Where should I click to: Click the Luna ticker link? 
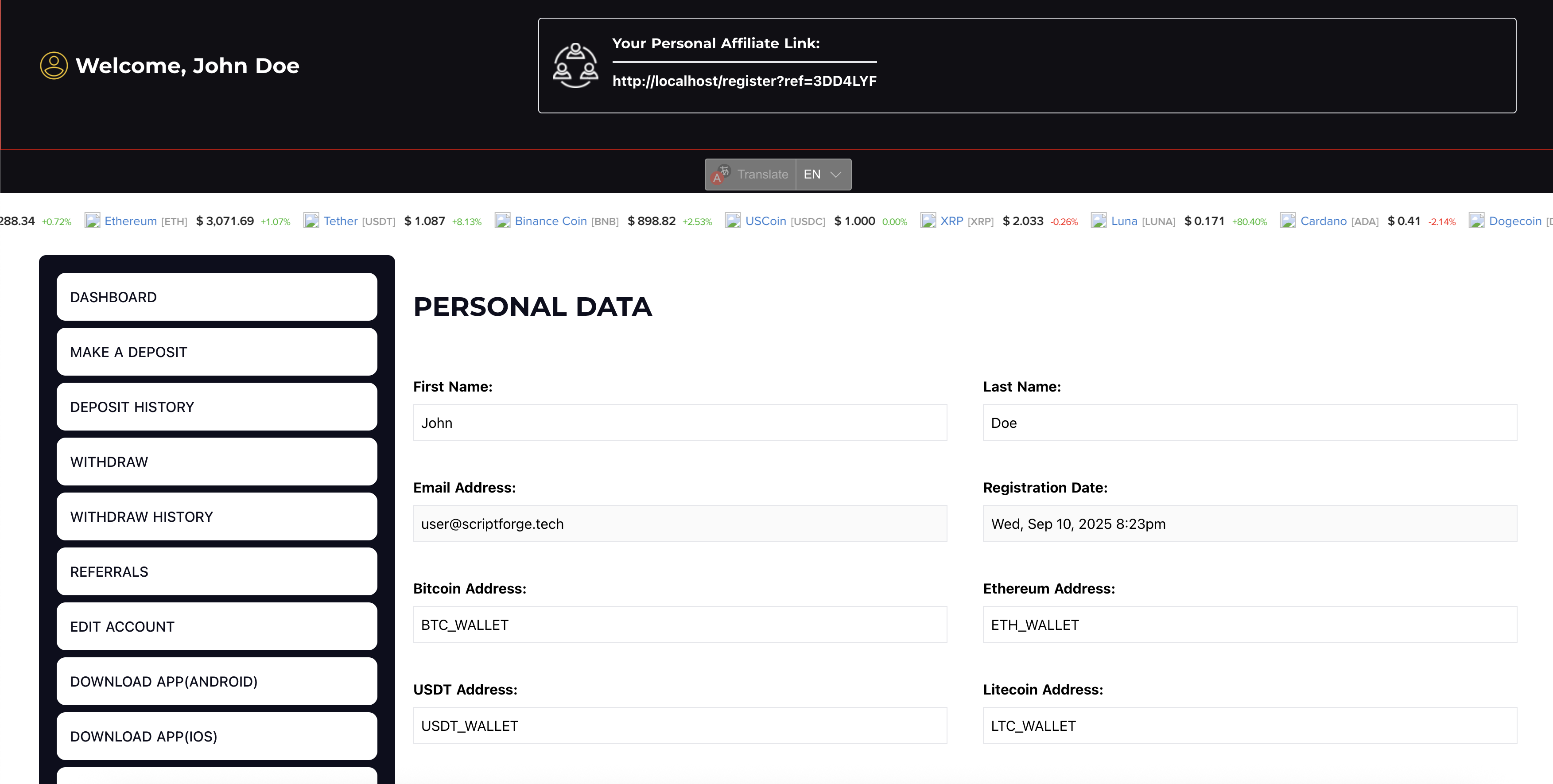[1123, 221]
